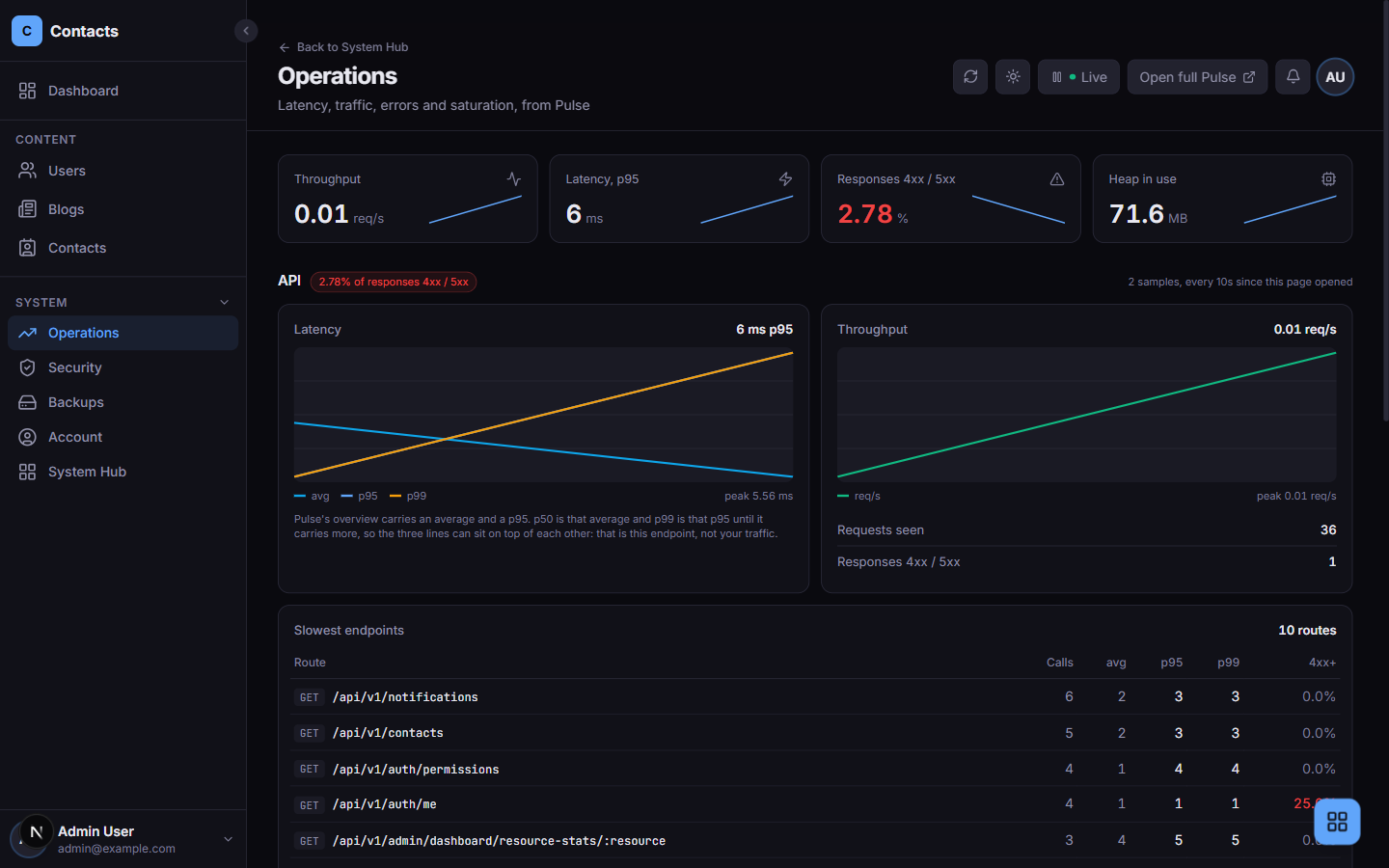
Task: Go back to System Hub link
Action: tap(343, 47)
